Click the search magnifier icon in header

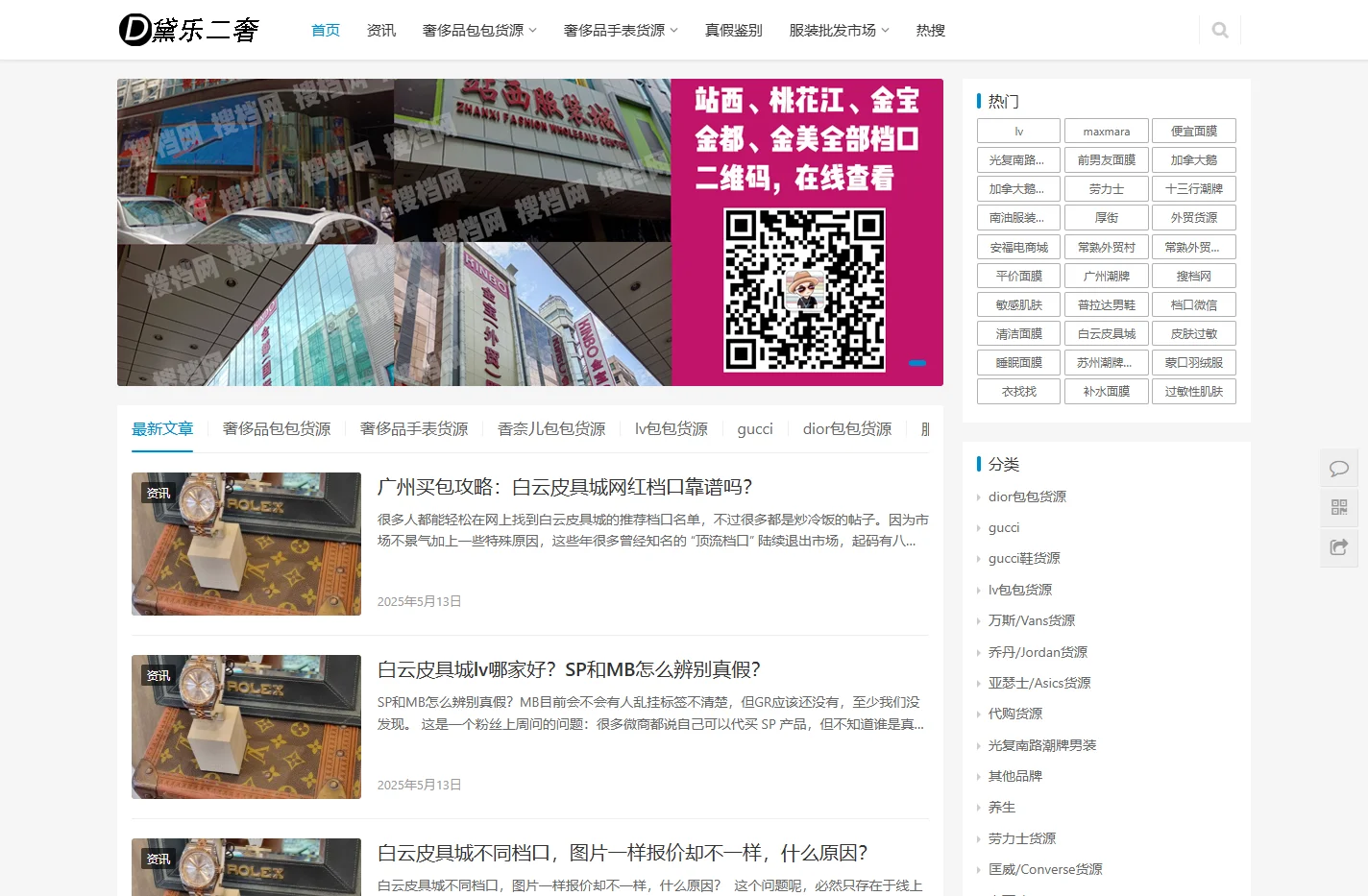pos(1220,30)
